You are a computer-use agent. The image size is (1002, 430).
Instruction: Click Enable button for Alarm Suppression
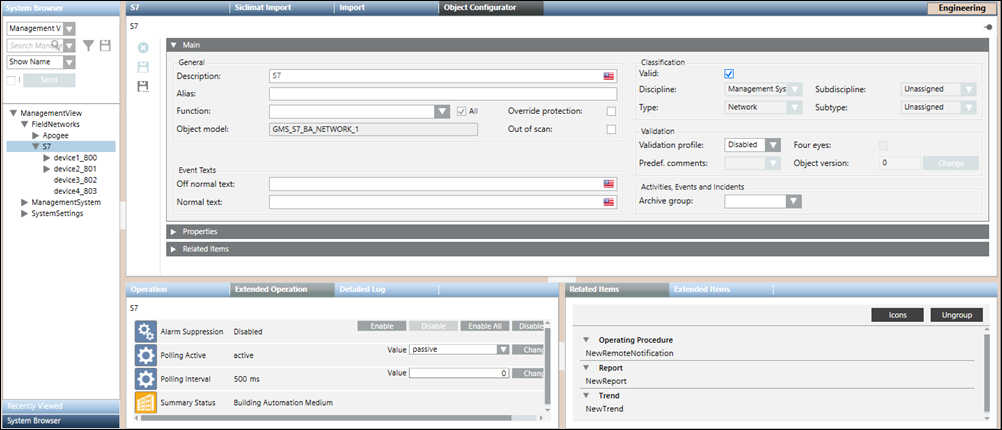click(x=381, y=326)
